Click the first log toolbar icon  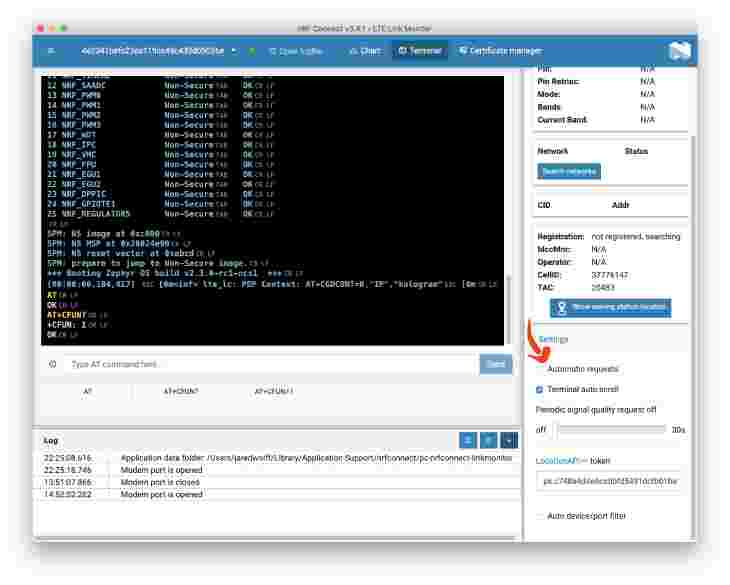pyautogui.click(x=467, y=440)
